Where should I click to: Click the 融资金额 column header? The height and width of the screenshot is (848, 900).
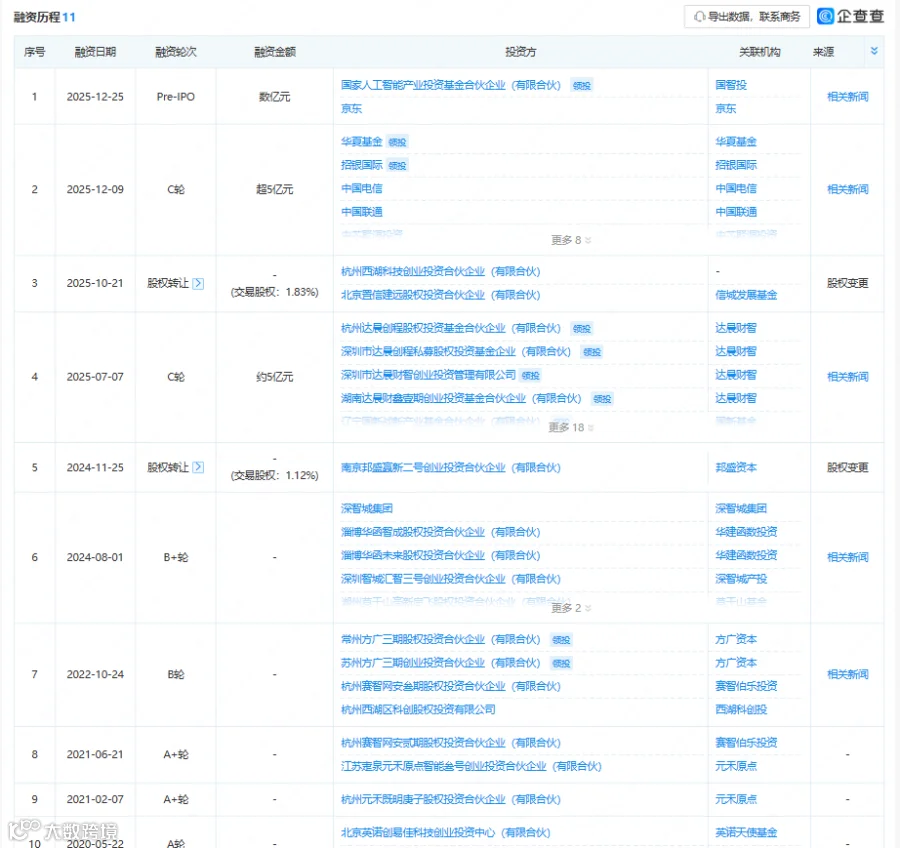coord(275,52)
